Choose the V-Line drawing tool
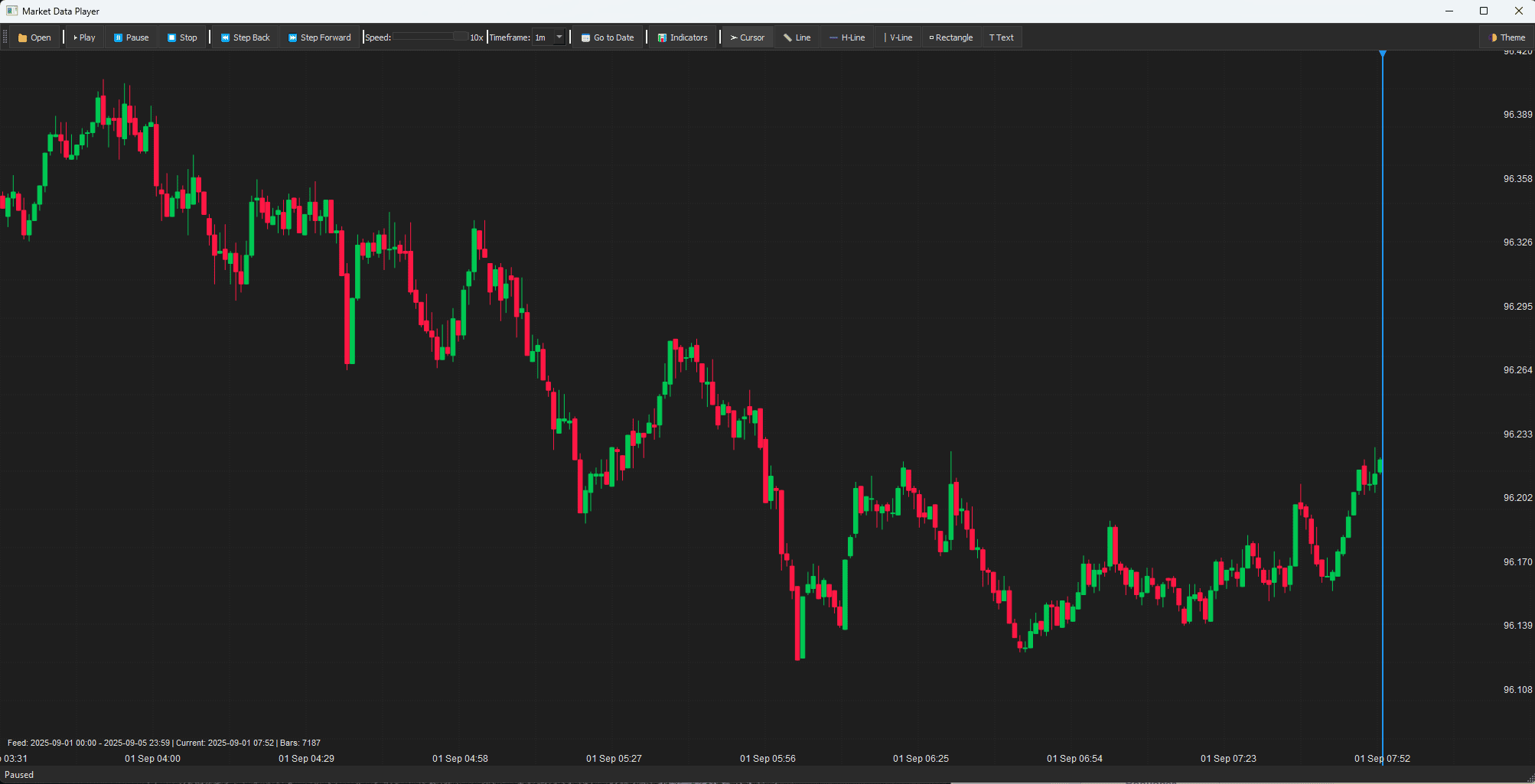 [x=898, y=37]
